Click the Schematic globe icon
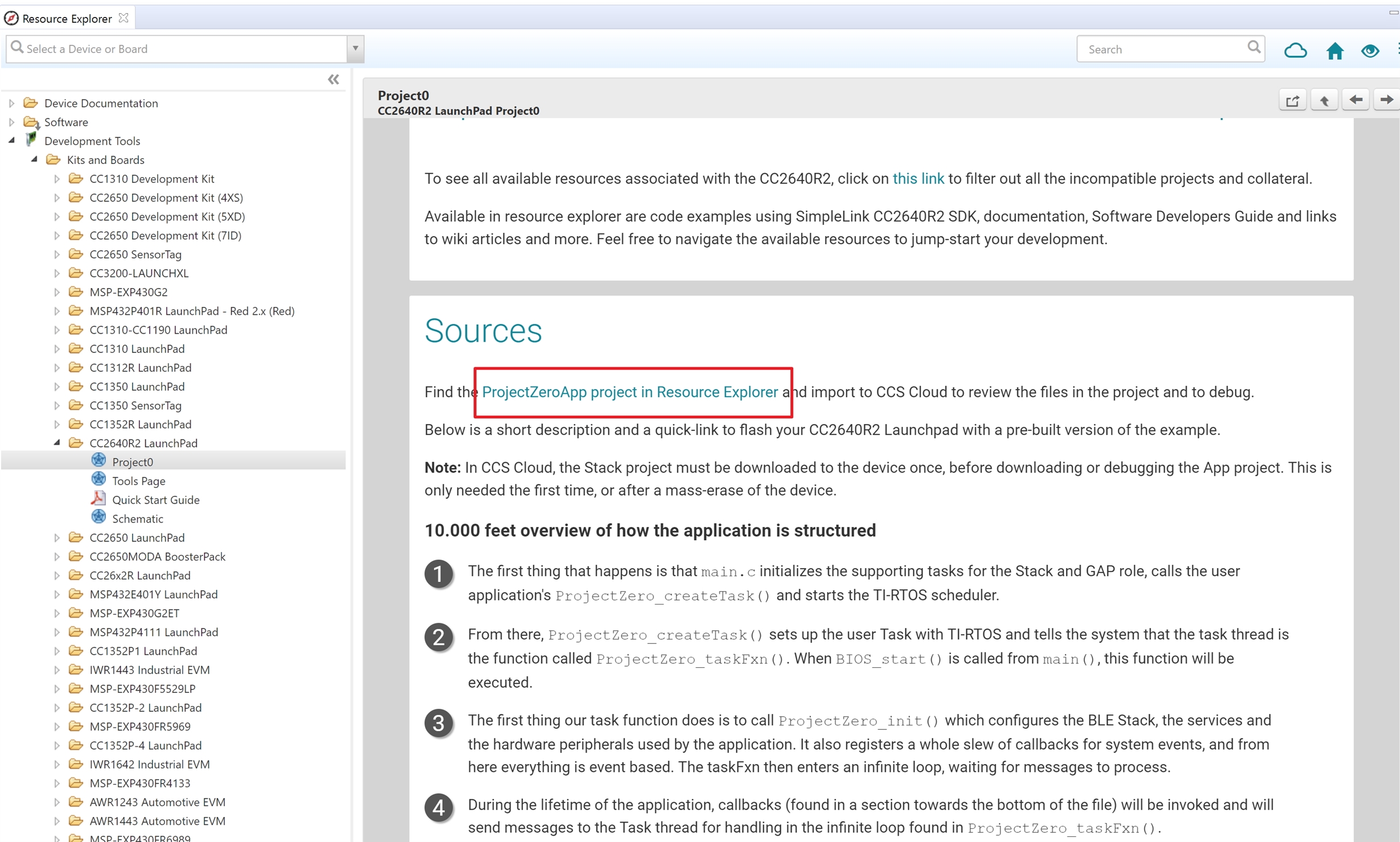 point(98,516)
